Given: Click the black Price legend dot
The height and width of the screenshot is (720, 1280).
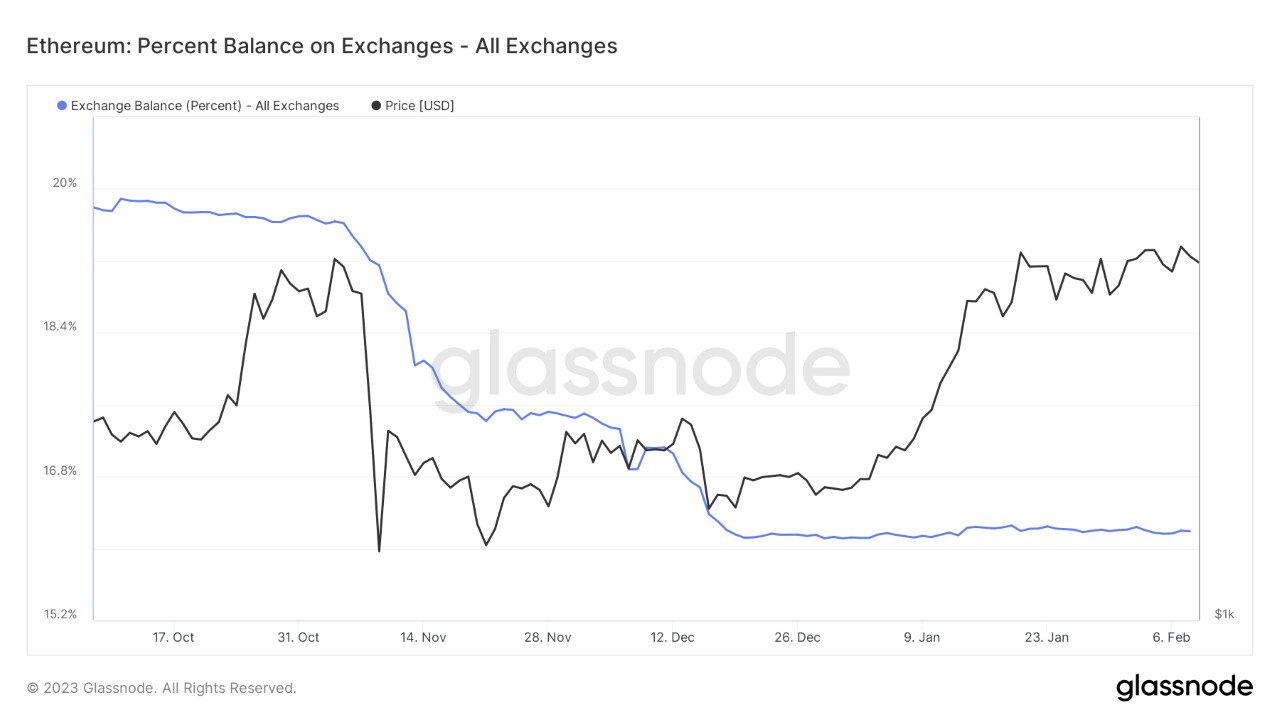Looking at the screenshot, I should (376, 106).
